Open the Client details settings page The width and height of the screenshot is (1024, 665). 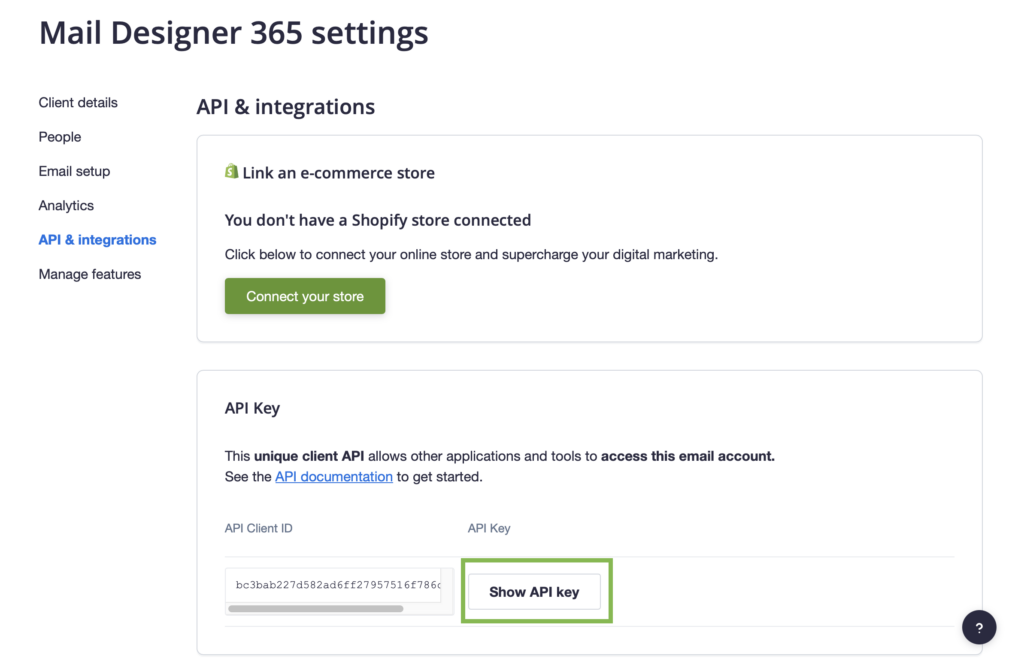(x=78, y=103)
